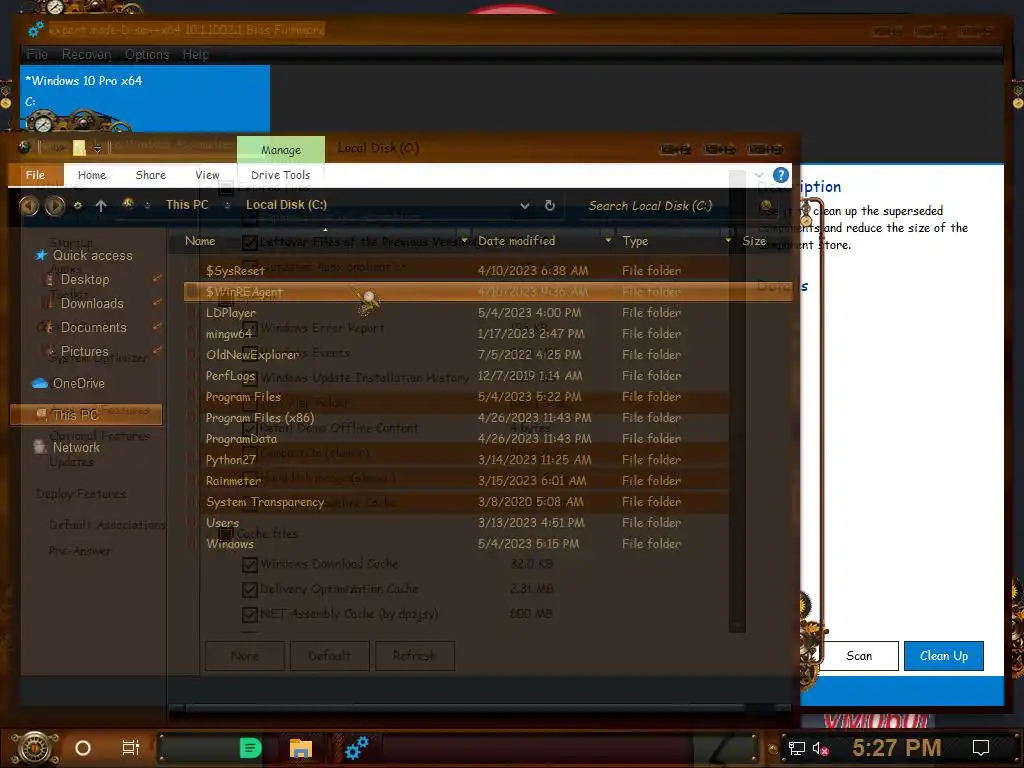Select the Program Files (x86) folder
The width and height of the screenshot is (1024, 768).
pyautogui.click(x=259, y=418)
